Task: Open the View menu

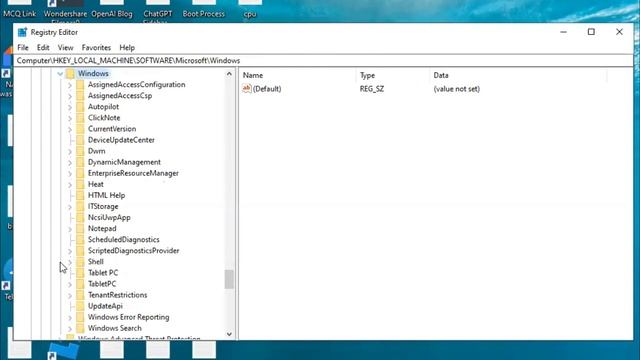Action: tap(65, 48)
